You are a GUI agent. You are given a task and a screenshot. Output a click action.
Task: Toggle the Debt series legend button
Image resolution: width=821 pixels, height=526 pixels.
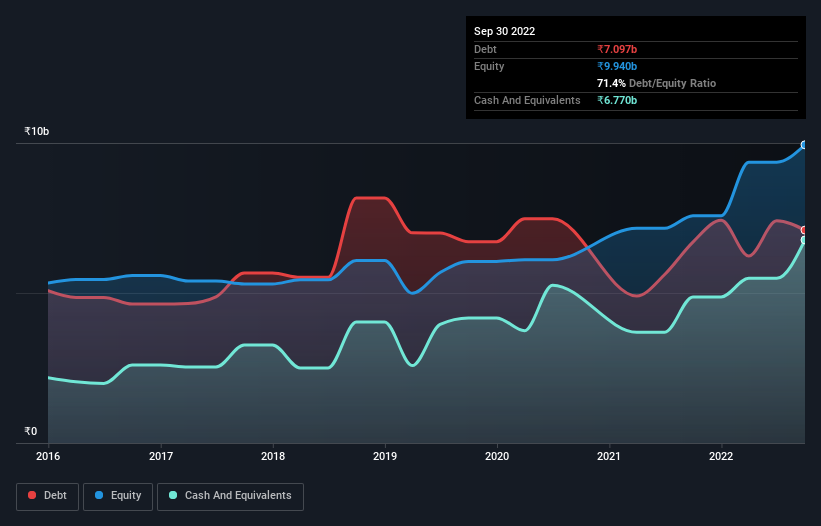pyautogui.click(x=47, y=496)
